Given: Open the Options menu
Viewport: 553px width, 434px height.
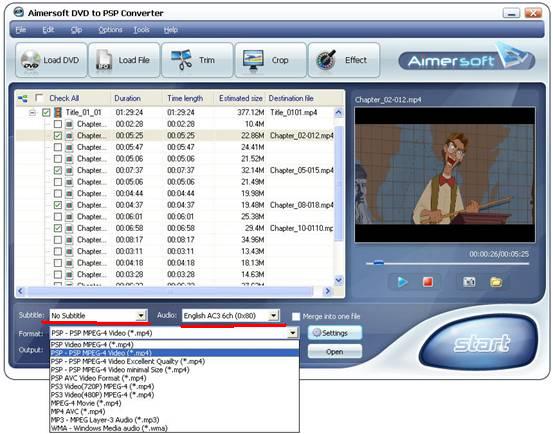Looking at the screenshot, I should (110, 30).
